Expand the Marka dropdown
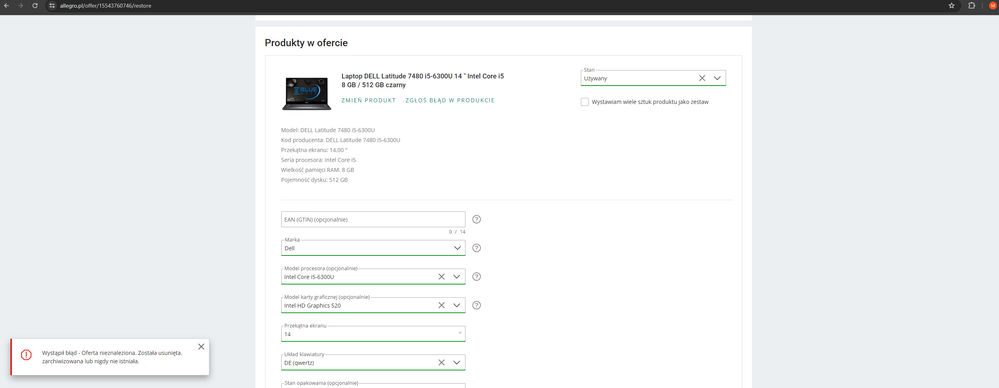 pyautogui.click(x=457, y=248)
